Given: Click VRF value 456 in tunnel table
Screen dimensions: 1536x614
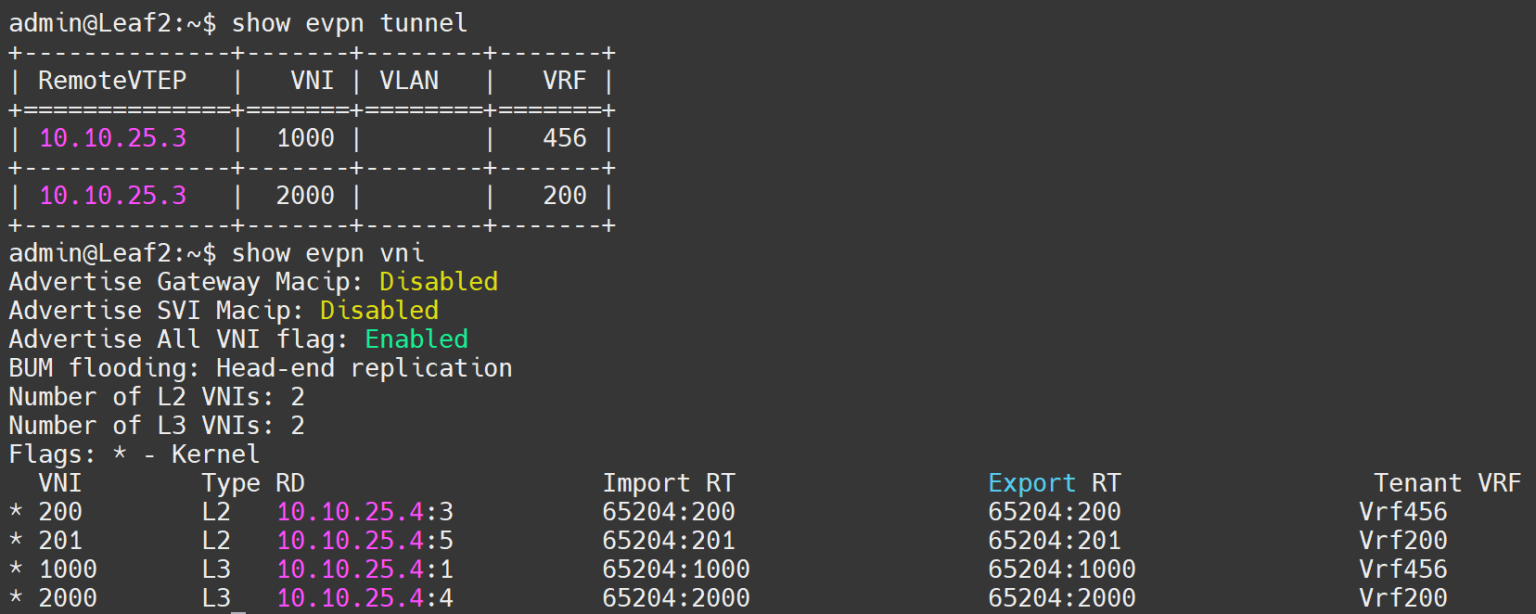Looking at the screenshot, I should 564,138.
